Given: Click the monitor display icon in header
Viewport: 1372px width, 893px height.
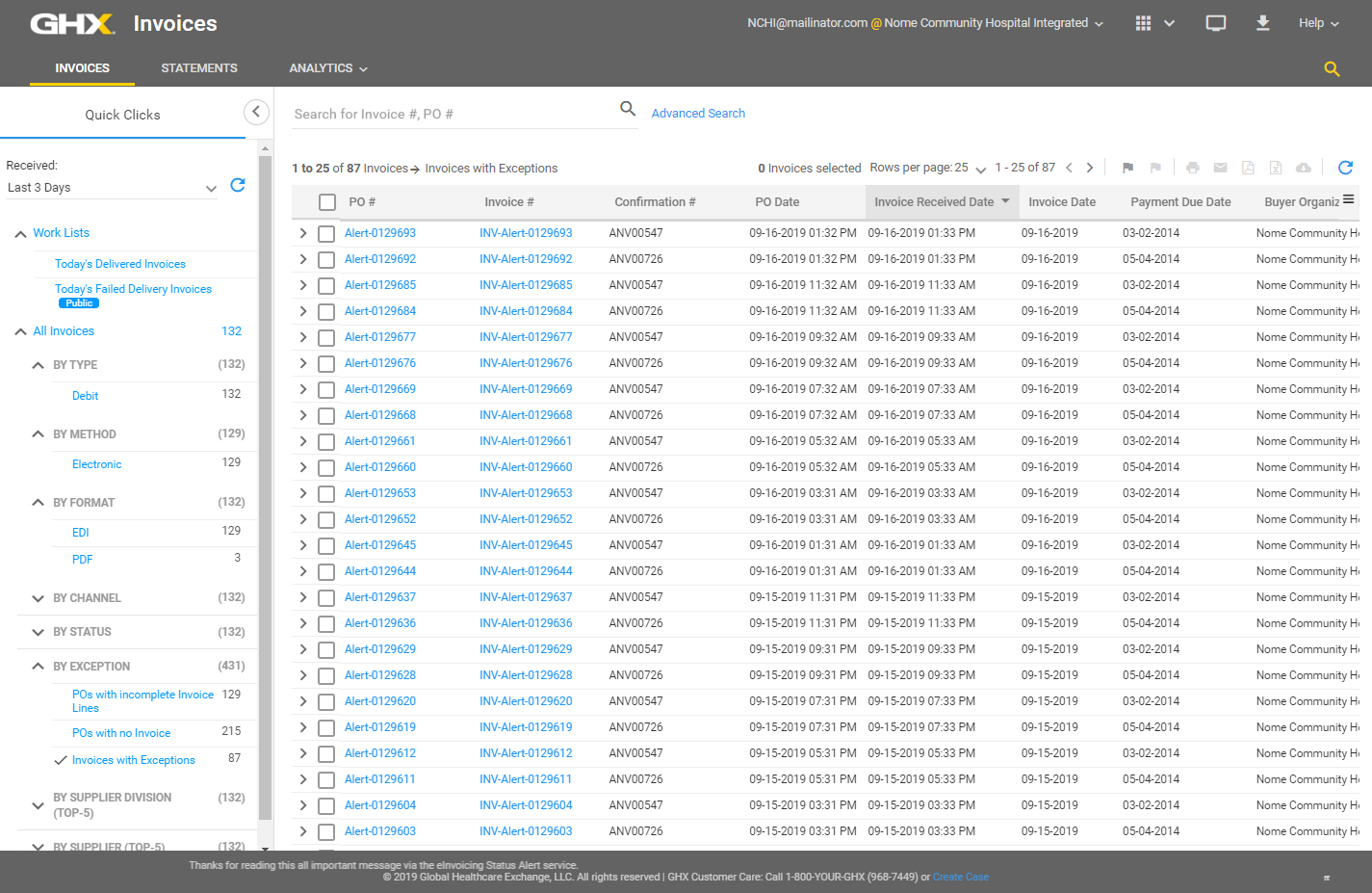Looking at the screenshot, I should [x=1216, y=23].
